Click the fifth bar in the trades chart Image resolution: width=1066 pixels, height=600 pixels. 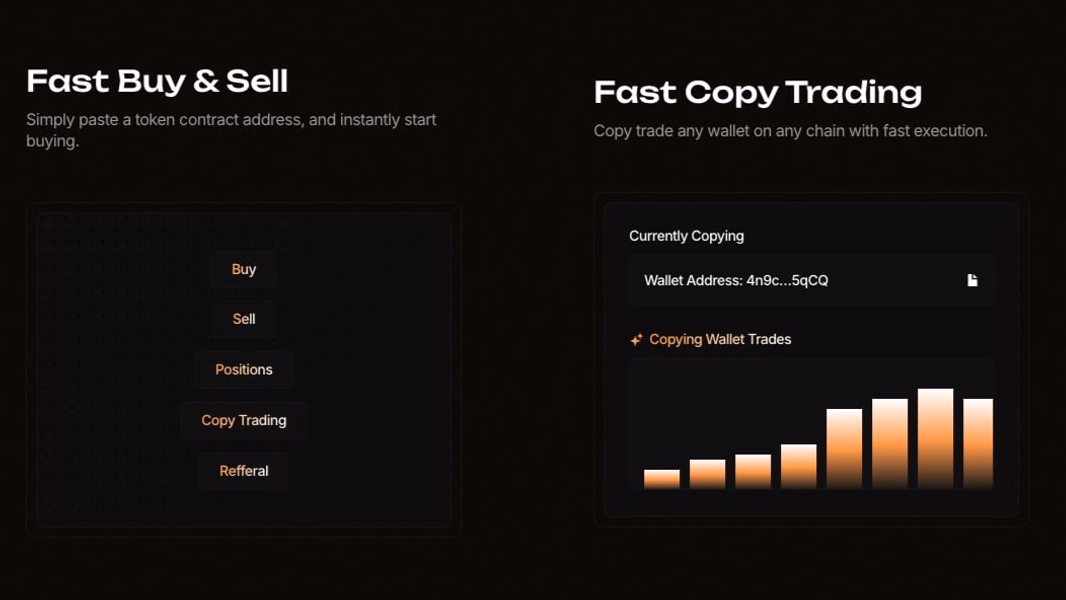pyautogui.click(x=844, y=448)
